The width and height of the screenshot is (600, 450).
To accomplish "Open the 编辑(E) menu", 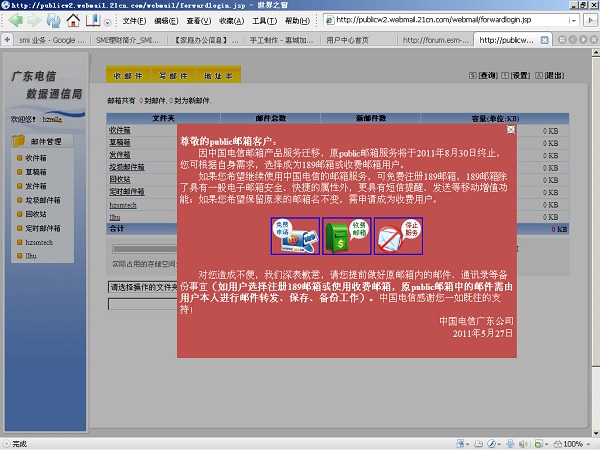I will 166,21.
